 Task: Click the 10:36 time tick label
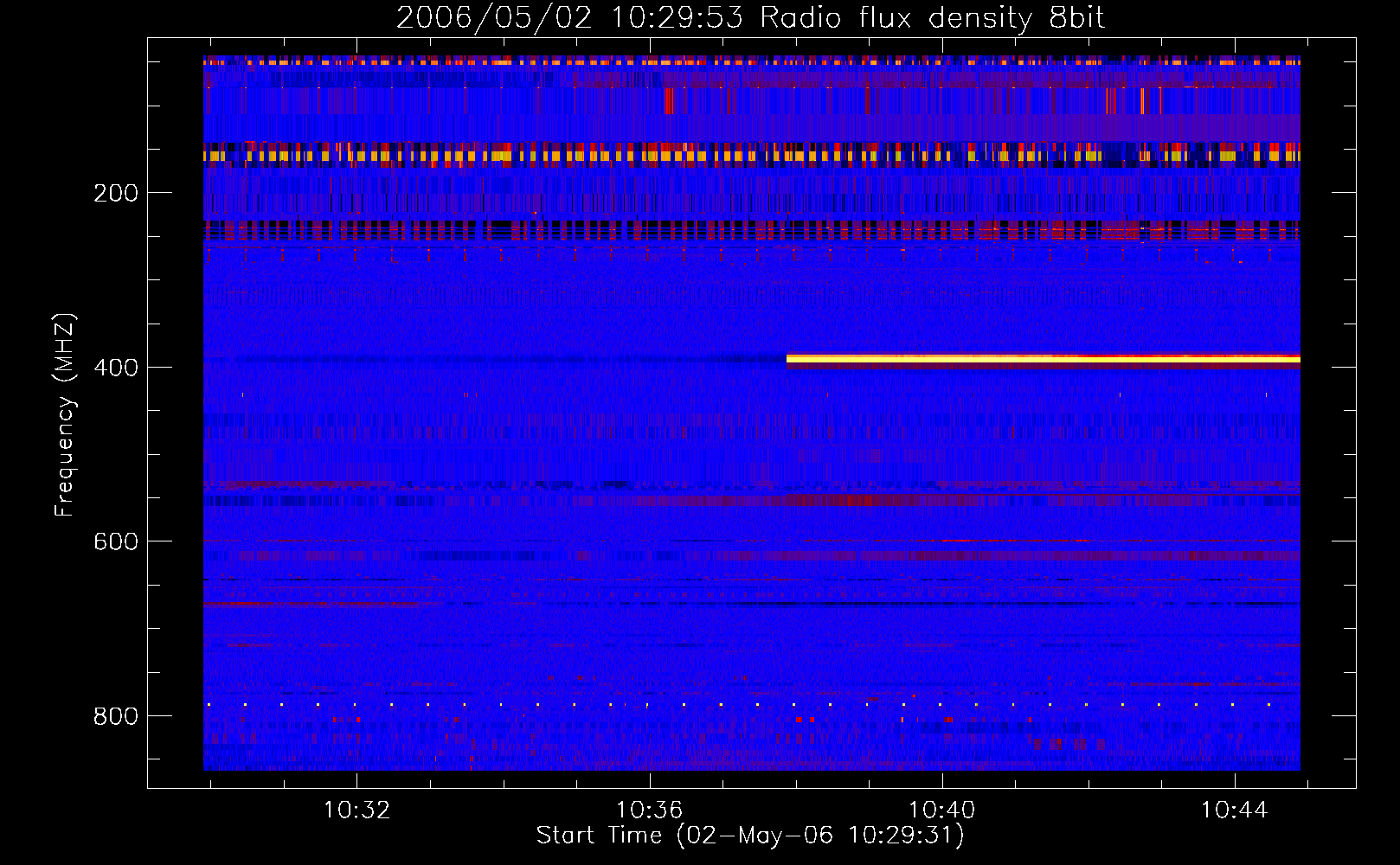click(x=649, y=811)
